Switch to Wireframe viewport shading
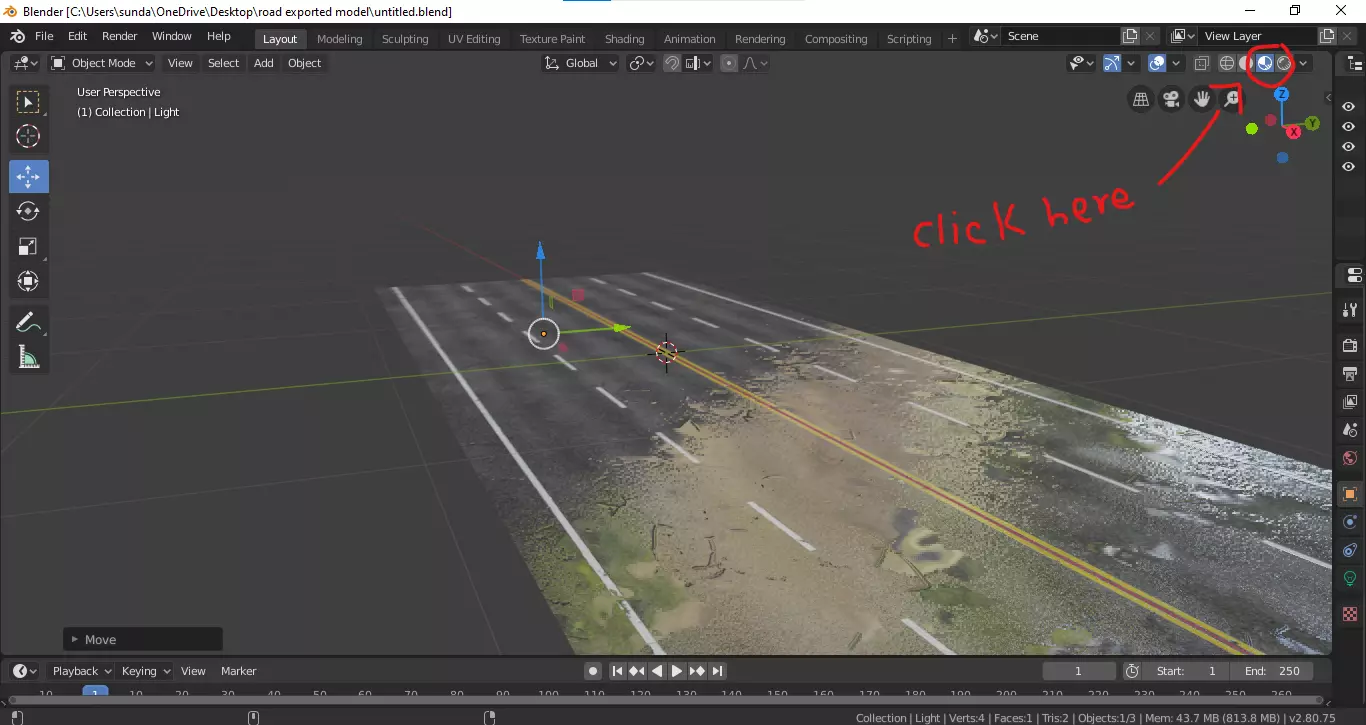 [x=1226, y=63]
